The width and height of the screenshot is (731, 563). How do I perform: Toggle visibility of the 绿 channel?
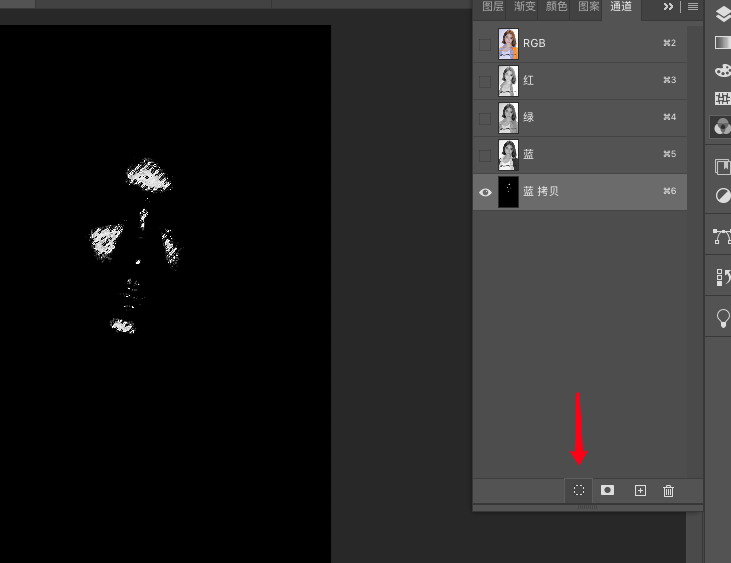pyautogui.click(x=485, y=118)
